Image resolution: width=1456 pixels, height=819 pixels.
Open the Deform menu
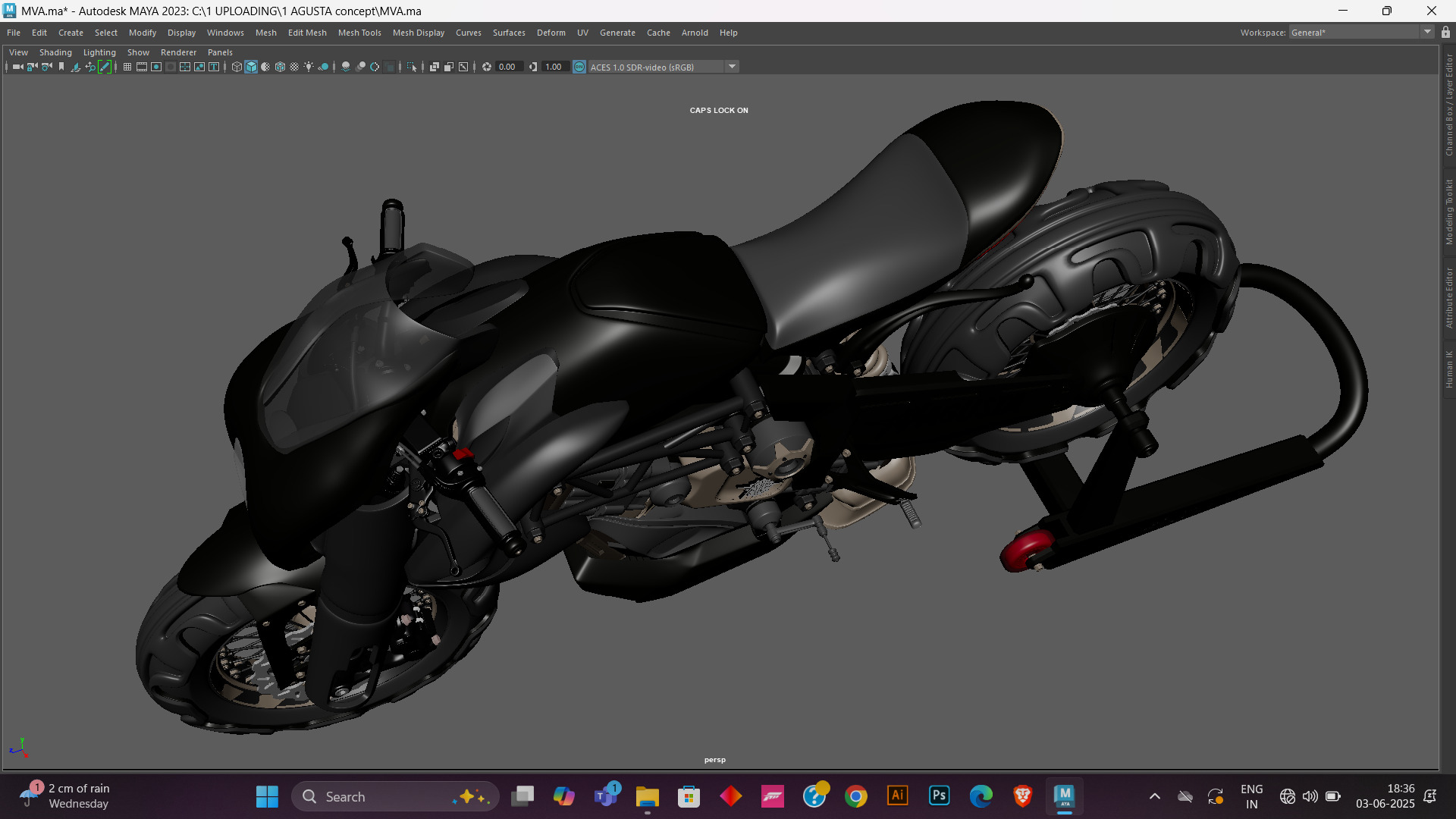[x=551, y=33]
